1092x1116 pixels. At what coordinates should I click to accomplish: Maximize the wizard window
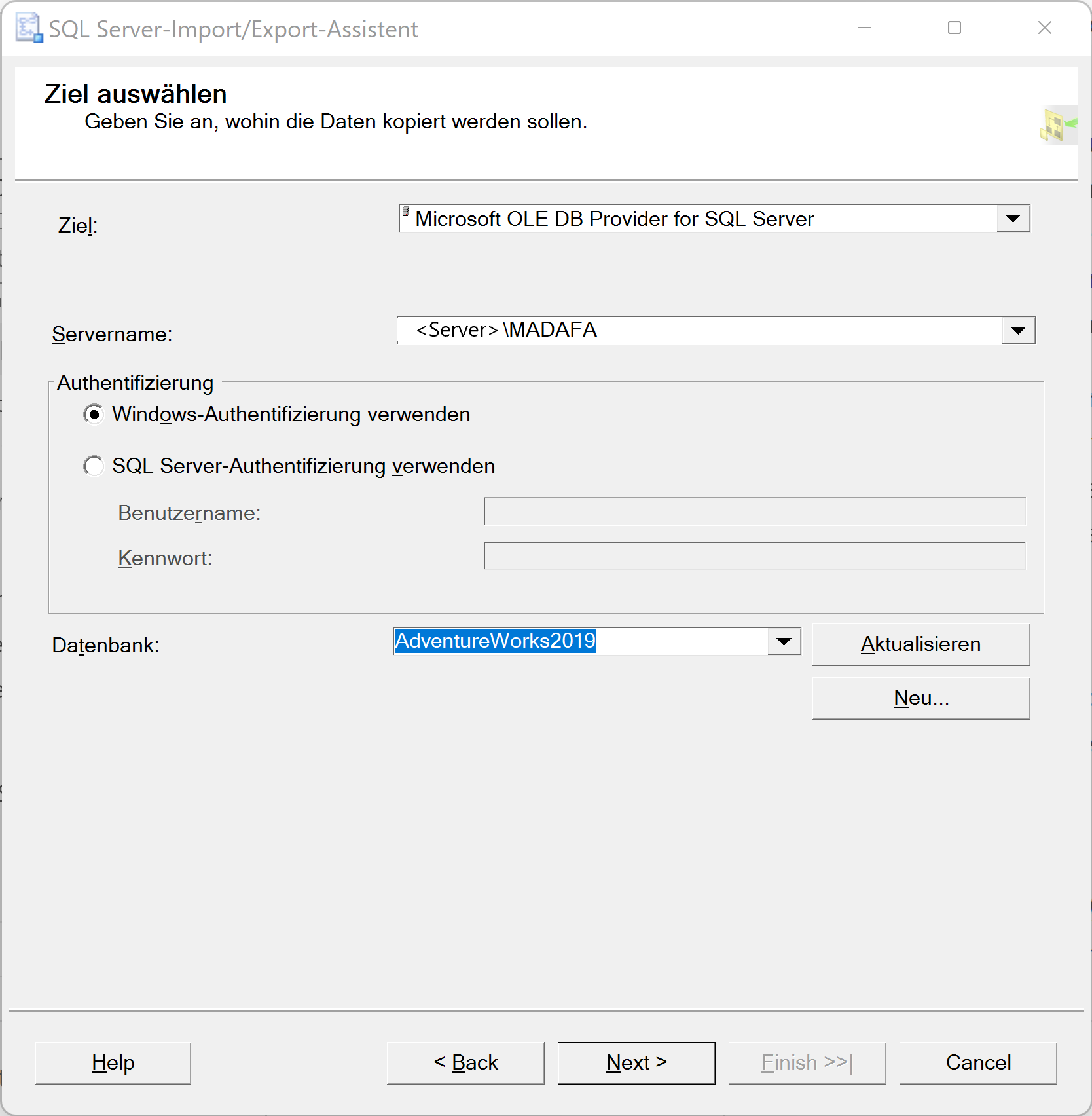pos(955,28)
